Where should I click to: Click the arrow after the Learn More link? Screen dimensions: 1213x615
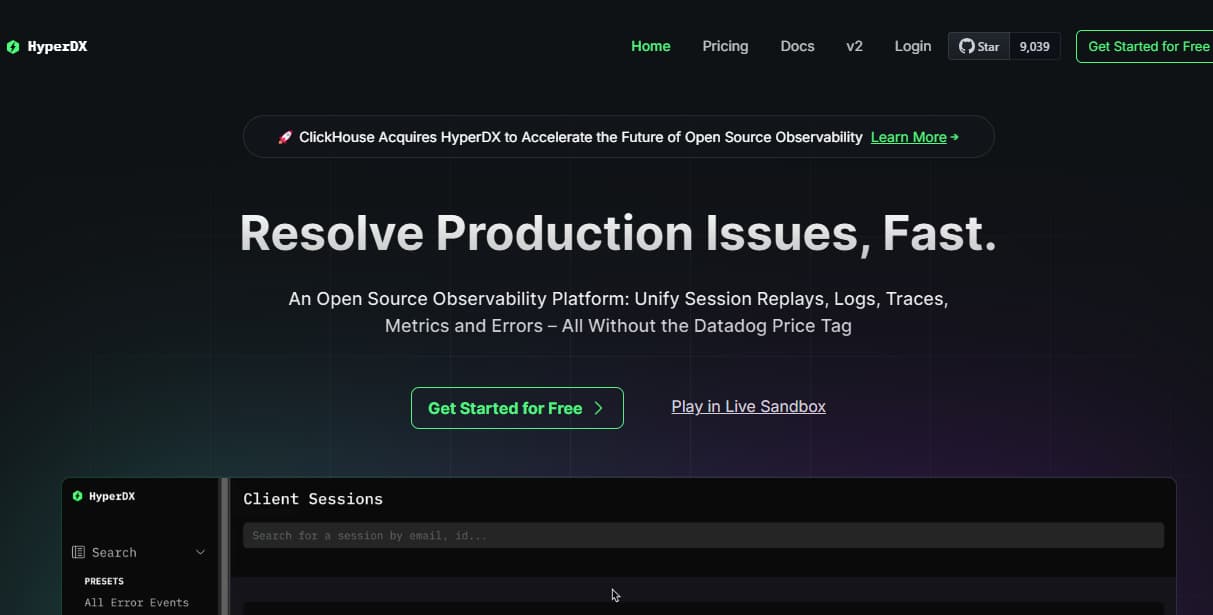pos(953,137)
